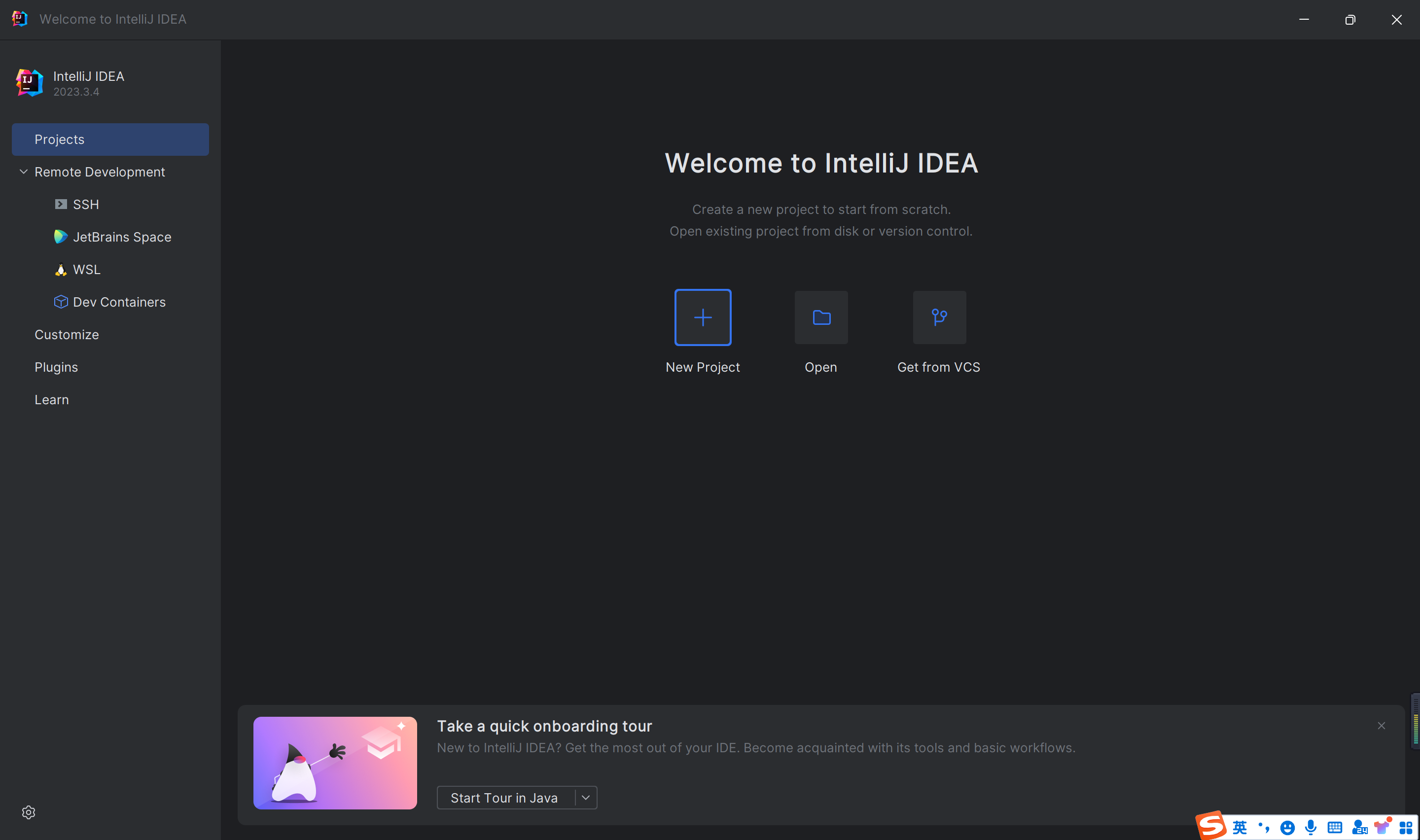Minimize the IntelliJ IDEA window

click(1304, 19)
